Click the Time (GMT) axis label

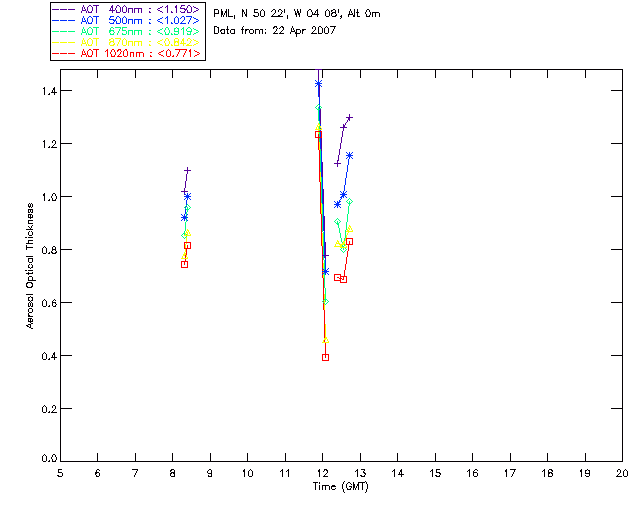click(340, 487)
